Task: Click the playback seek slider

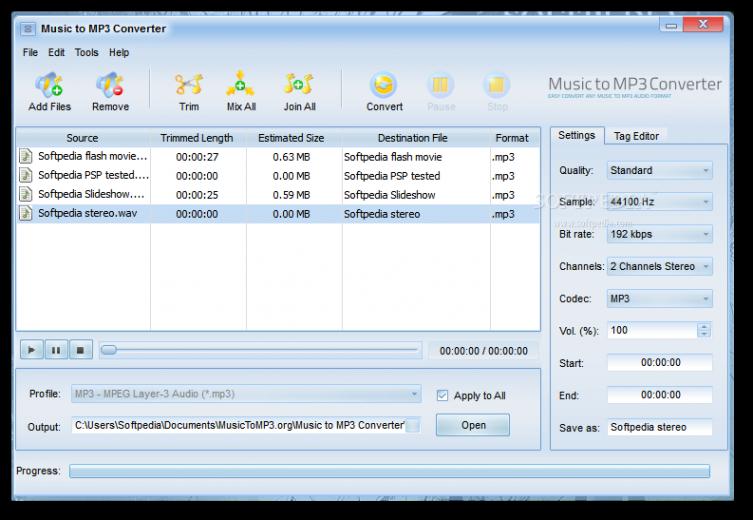Action: (x=260, y=350)
